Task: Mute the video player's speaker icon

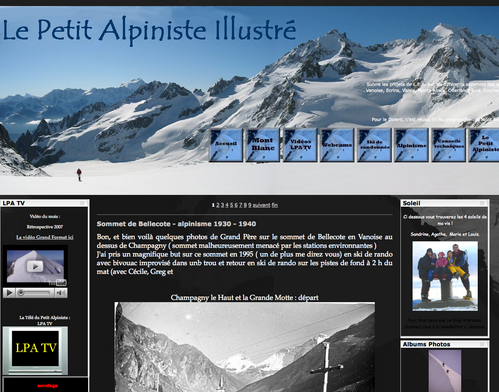Action: (x=61, y=293)
